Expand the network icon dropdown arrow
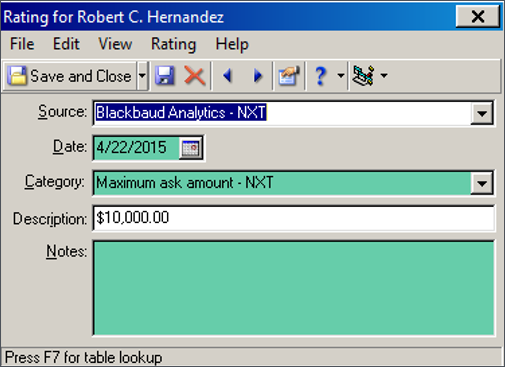Screen dimensions: 505x367 (384, 76)
